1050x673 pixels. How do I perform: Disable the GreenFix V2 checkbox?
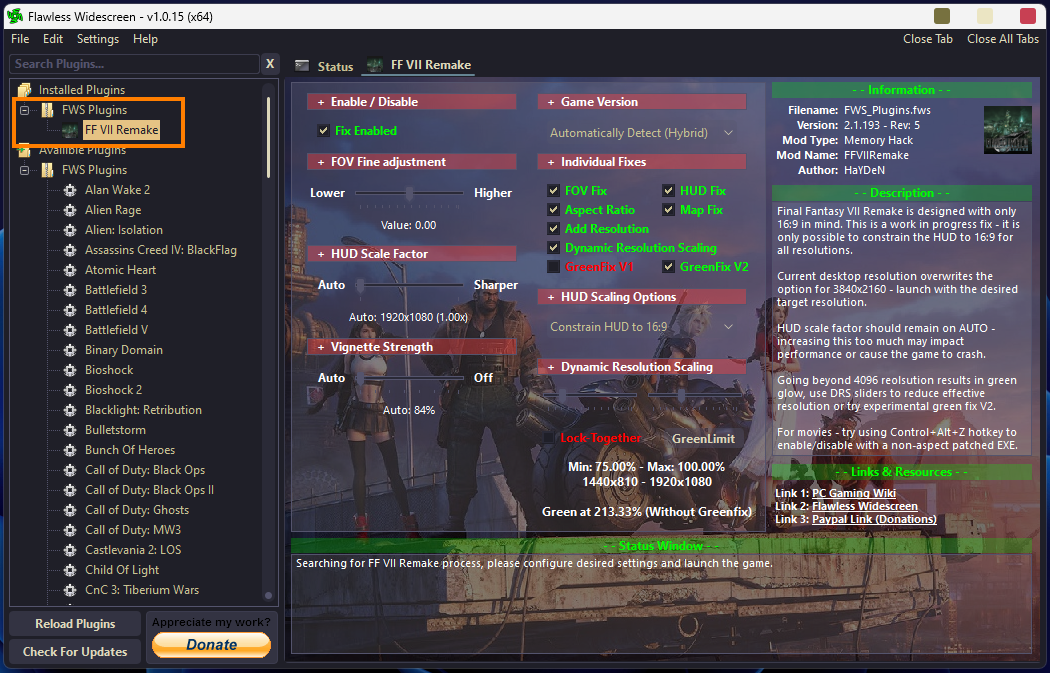(668, 267)
